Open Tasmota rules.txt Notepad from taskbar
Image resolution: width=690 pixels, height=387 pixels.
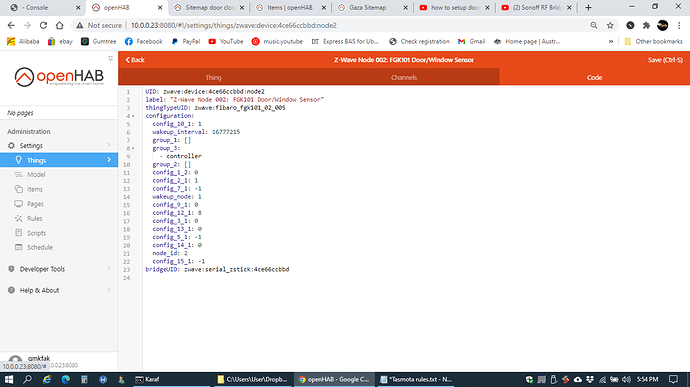(415, 379)
